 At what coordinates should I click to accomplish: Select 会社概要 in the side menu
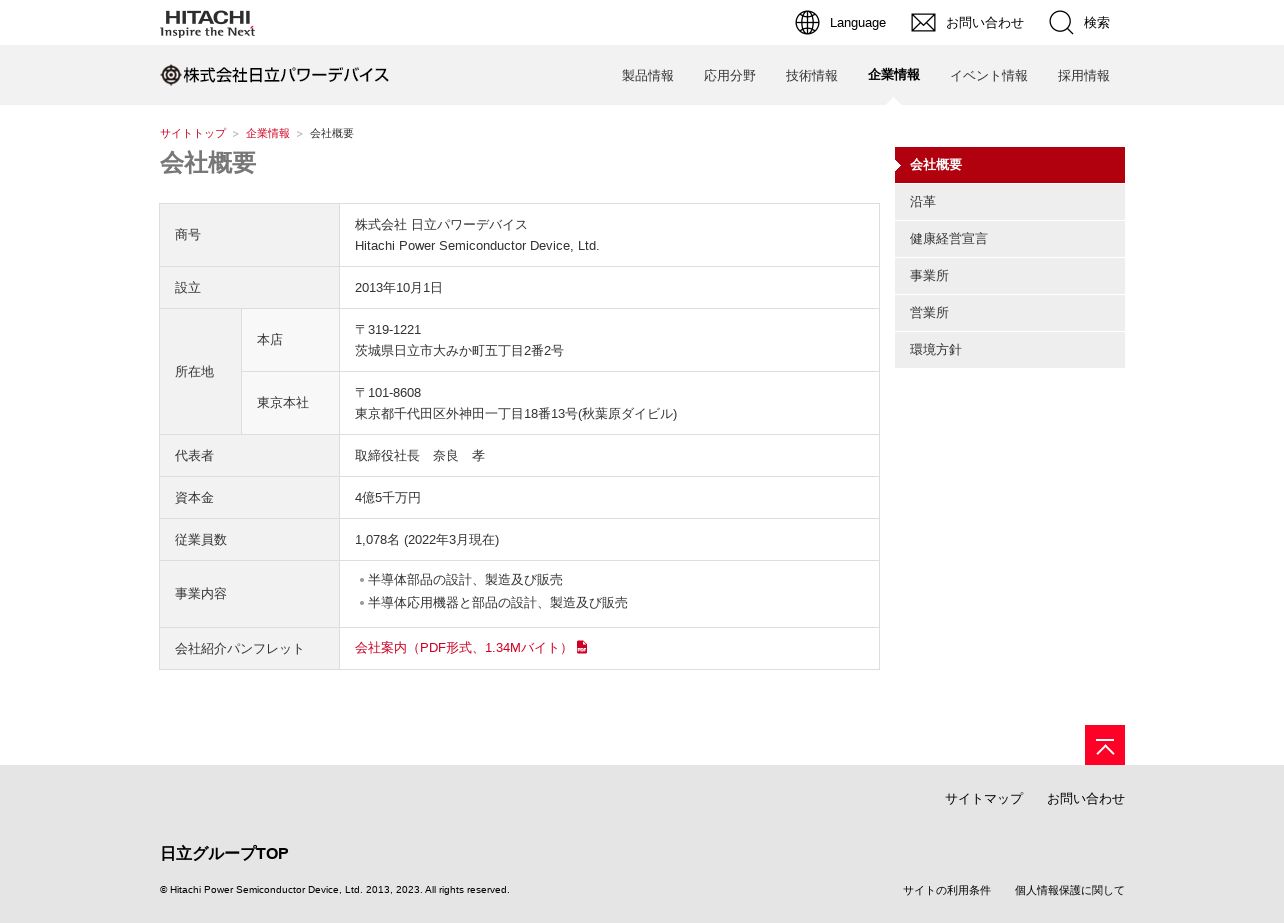1010,165
